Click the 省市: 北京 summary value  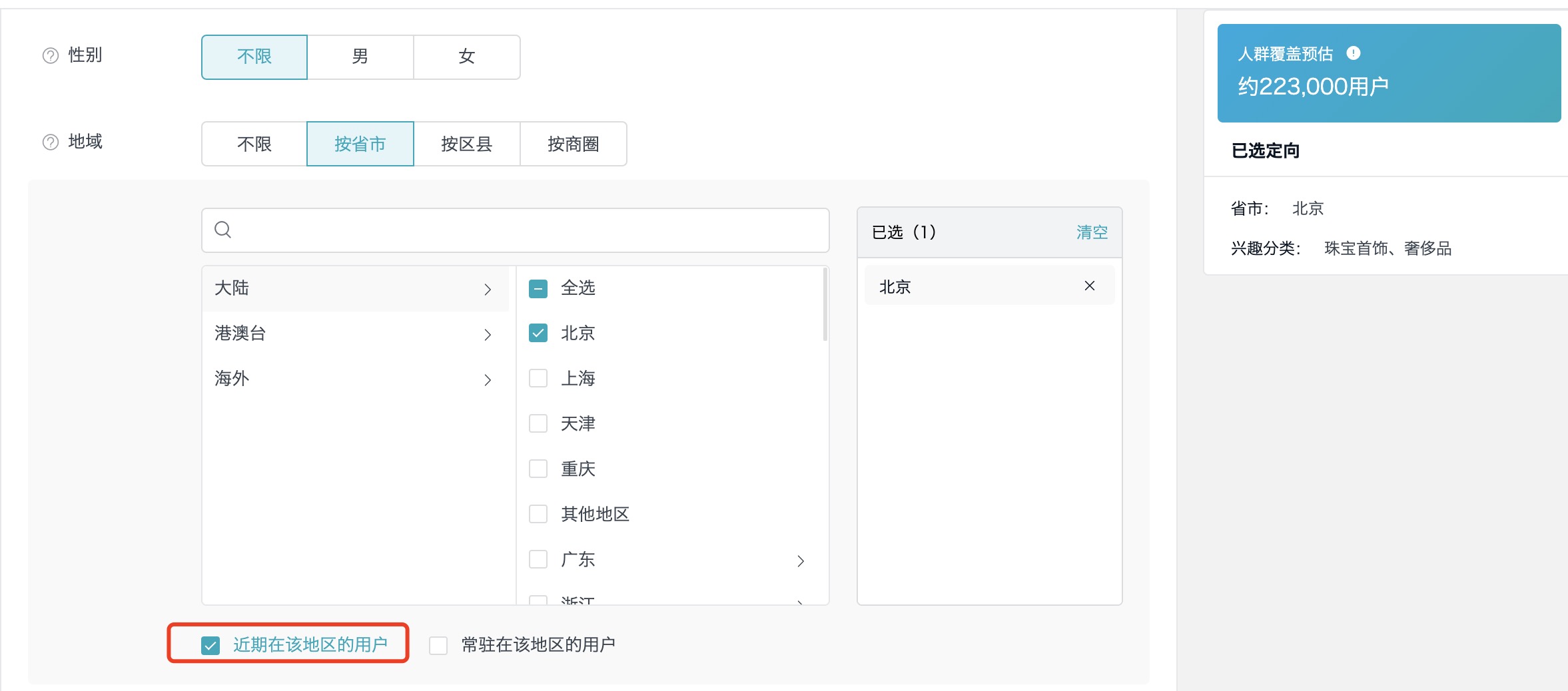click(1308, 209)
